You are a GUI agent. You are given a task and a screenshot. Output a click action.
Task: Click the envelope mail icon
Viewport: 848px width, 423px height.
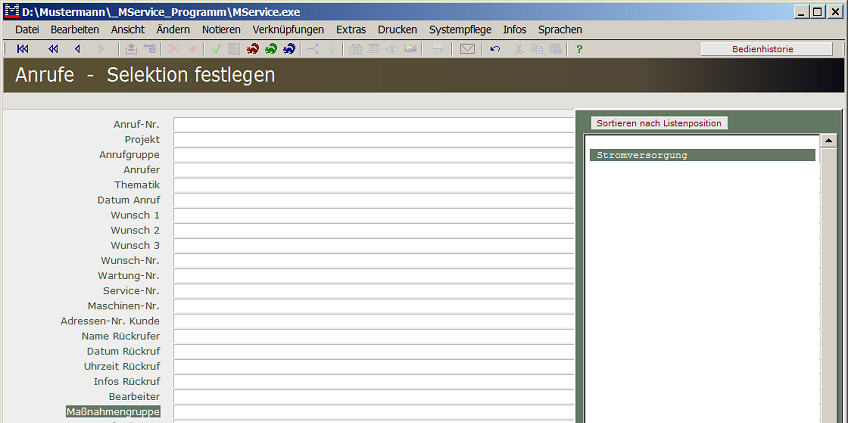(467, 49)
